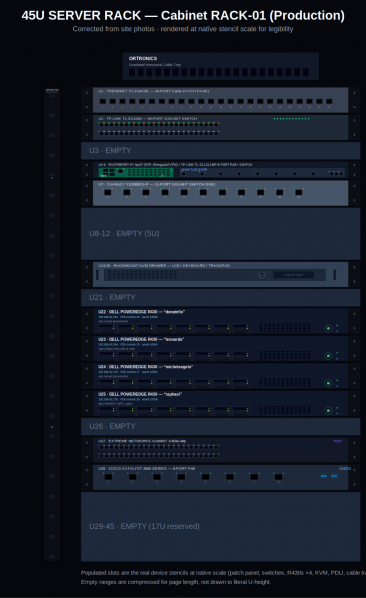Screen dimensions: 366x598
Task: Click the U23 Dell PowerEdge R430 leonardo label
Action: pyautogui.click(x=141, y=339)
